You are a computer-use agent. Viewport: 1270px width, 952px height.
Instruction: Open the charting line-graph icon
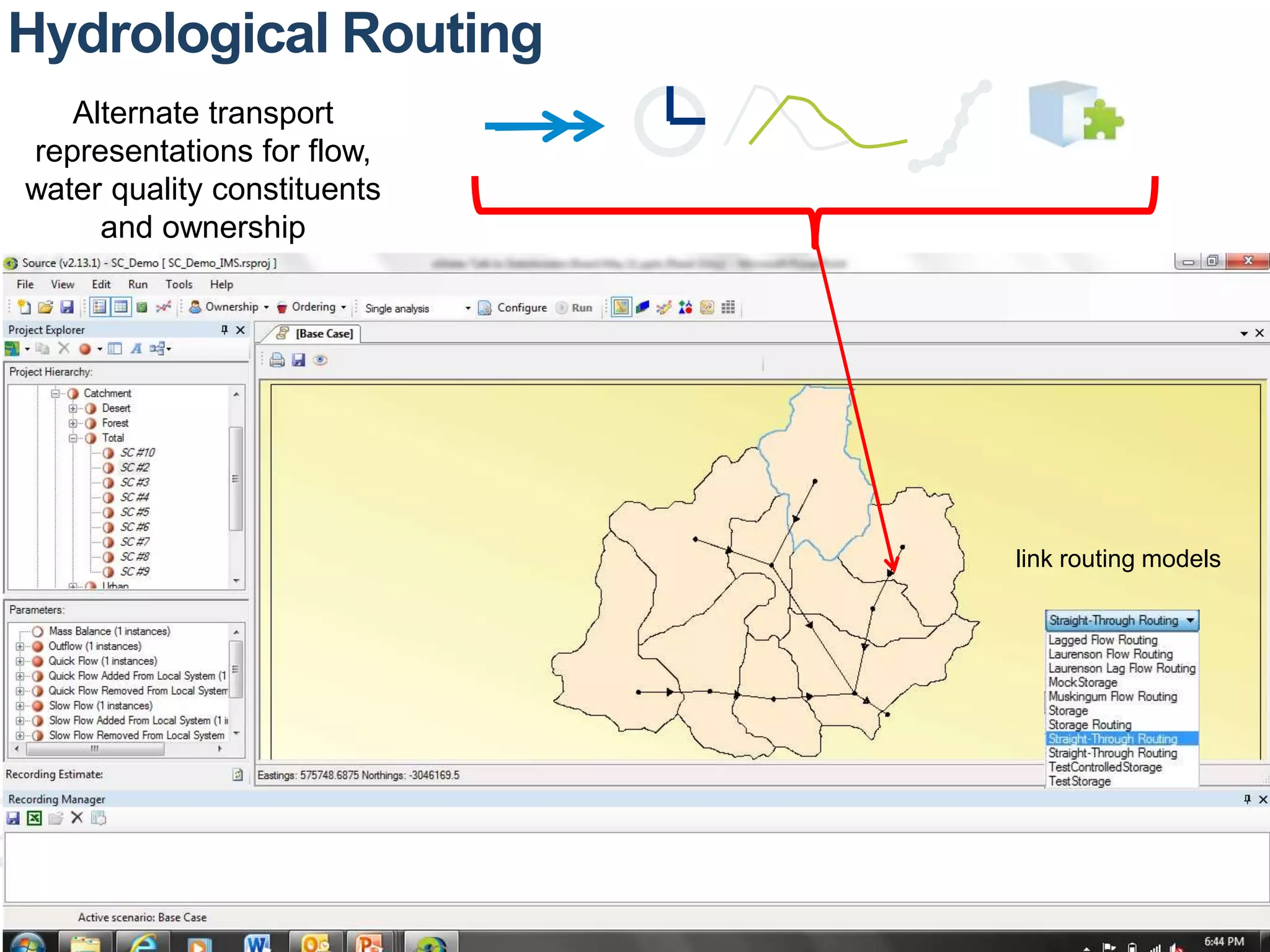tap(164, 307)
